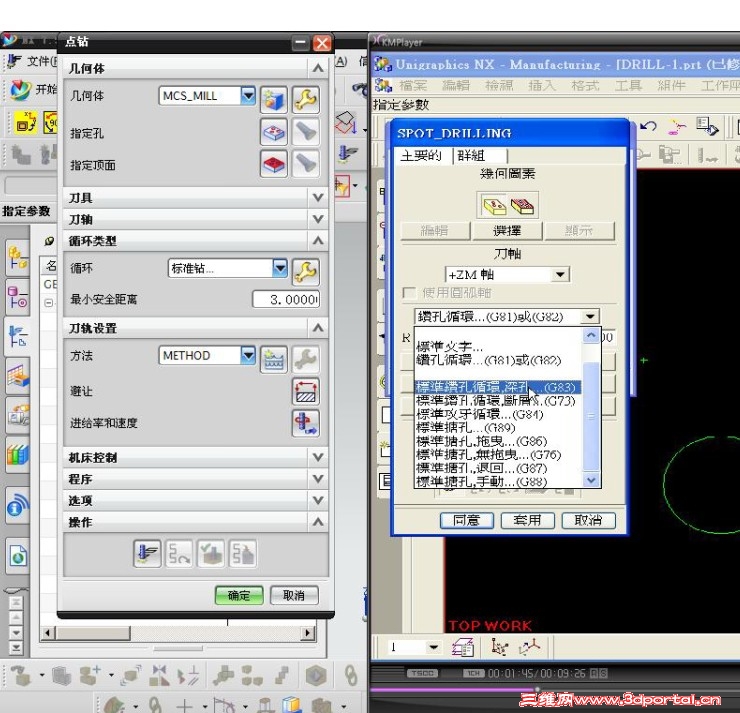The width and height of the screenshot is (740, 713).
Task: Click information icon in left sidebar
Action: coord(17,505)
